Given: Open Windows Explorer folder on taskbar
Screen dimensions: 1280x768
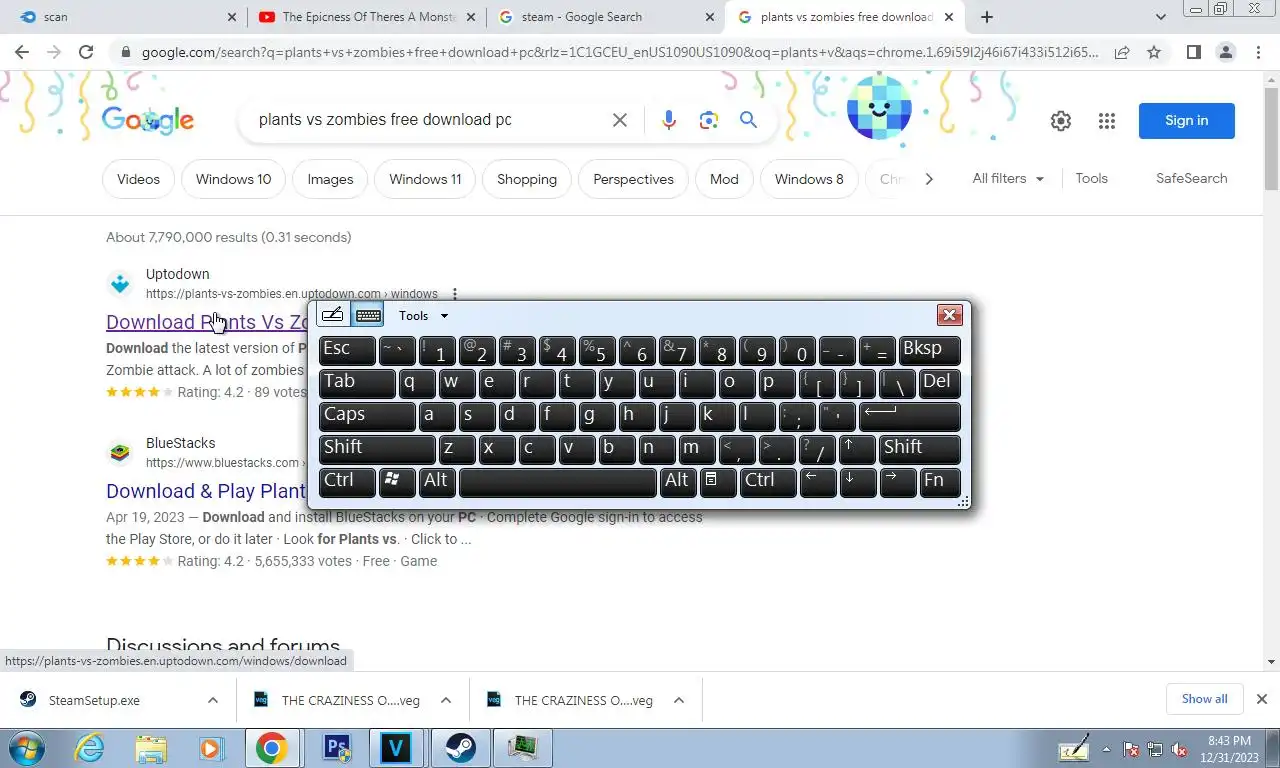Looking at the screenshot, I should 151,748.
